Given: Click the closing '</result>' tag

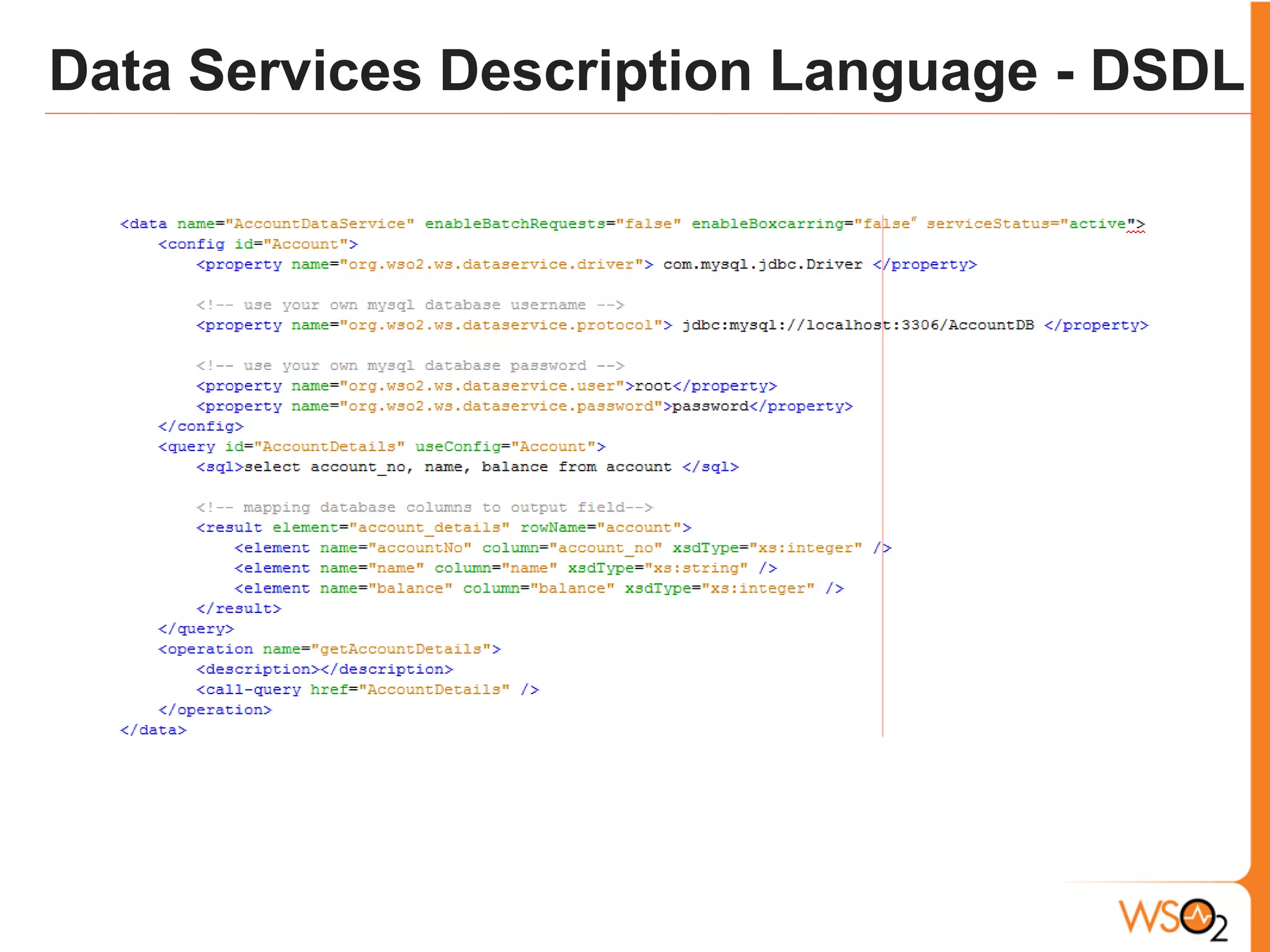Looking at the screenshot, I should pyautogui.click(x=239, y=609).
